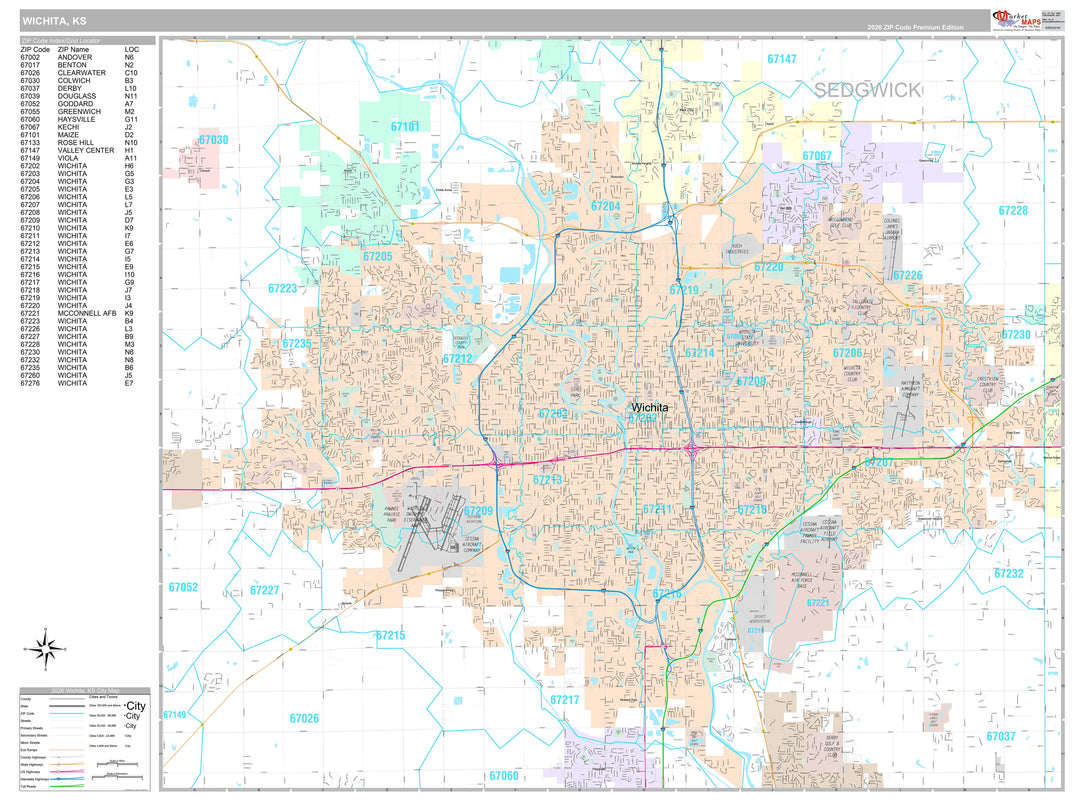This screenshot has width=1080, height=802.
Task: Click the 67205 ZIP label on map
Action: [x=377, y=256]
